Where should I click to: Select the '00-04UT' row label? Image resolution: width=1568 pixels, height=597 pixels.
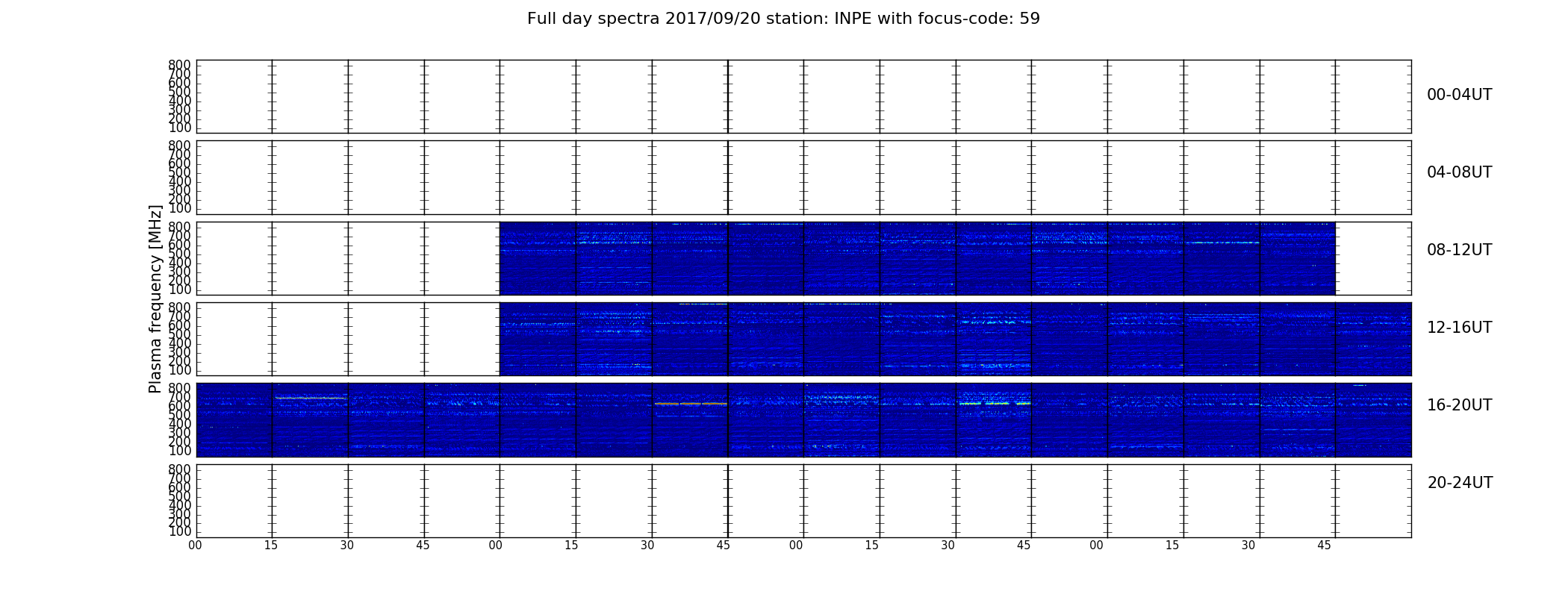click(1460, 95)
